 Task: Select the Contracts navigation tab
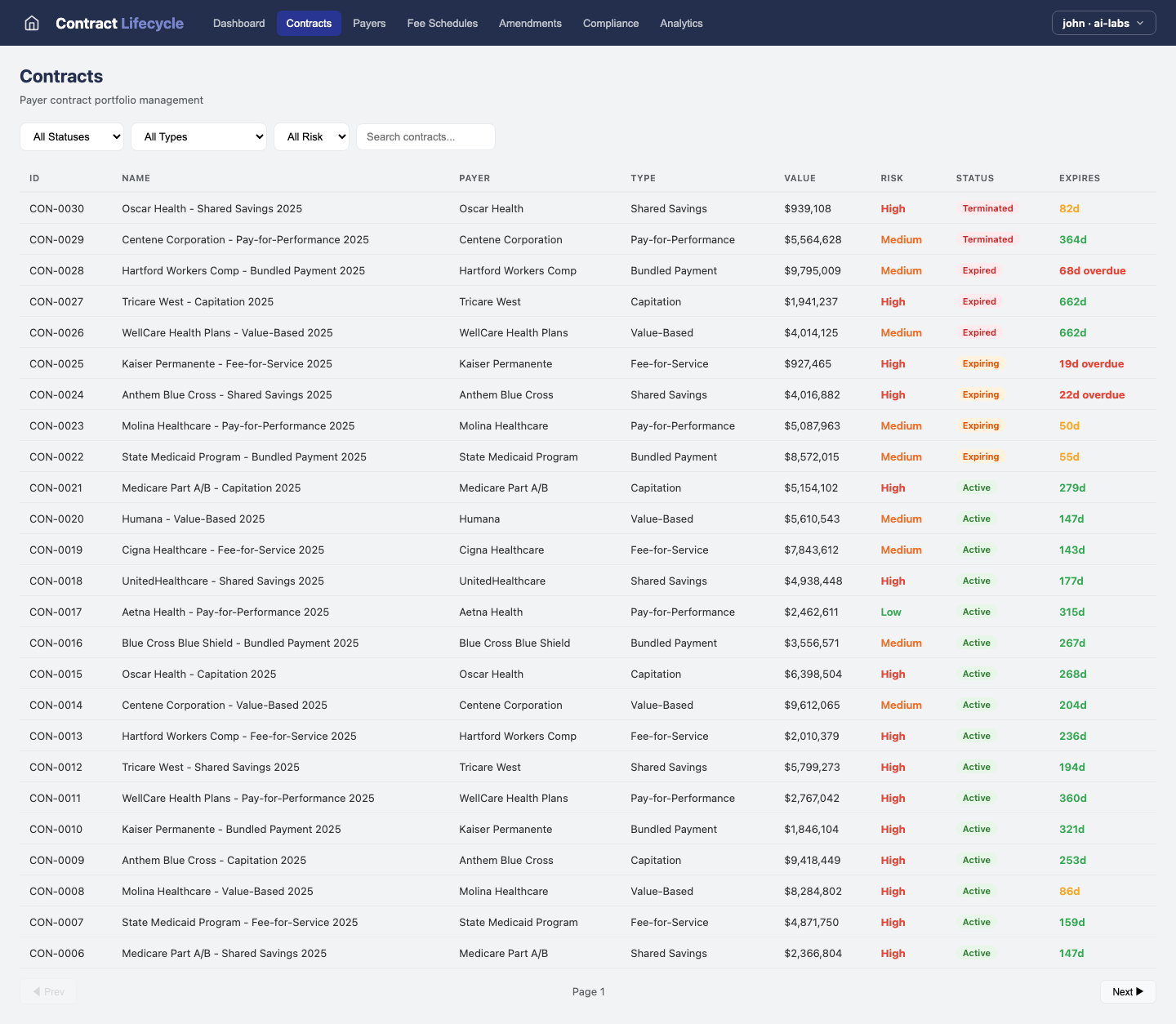309,23
